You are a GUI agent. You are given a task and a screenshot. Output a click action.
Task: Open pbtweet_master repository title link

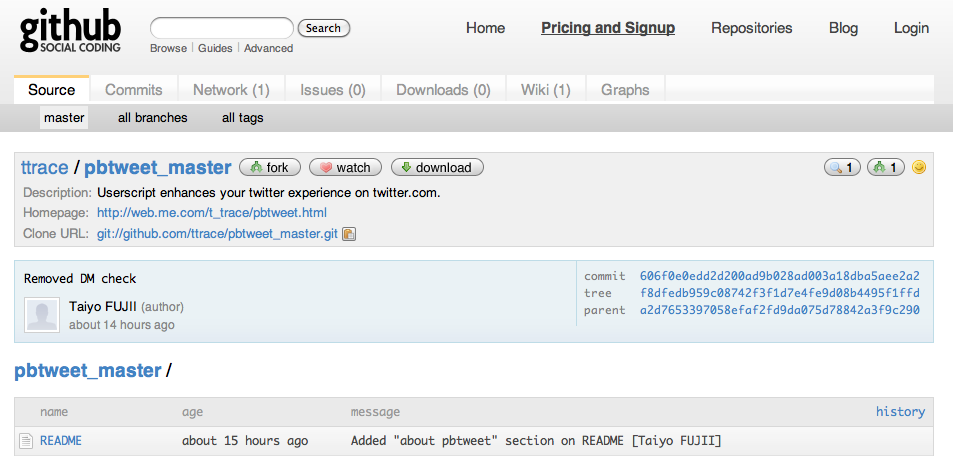point(157,167)
